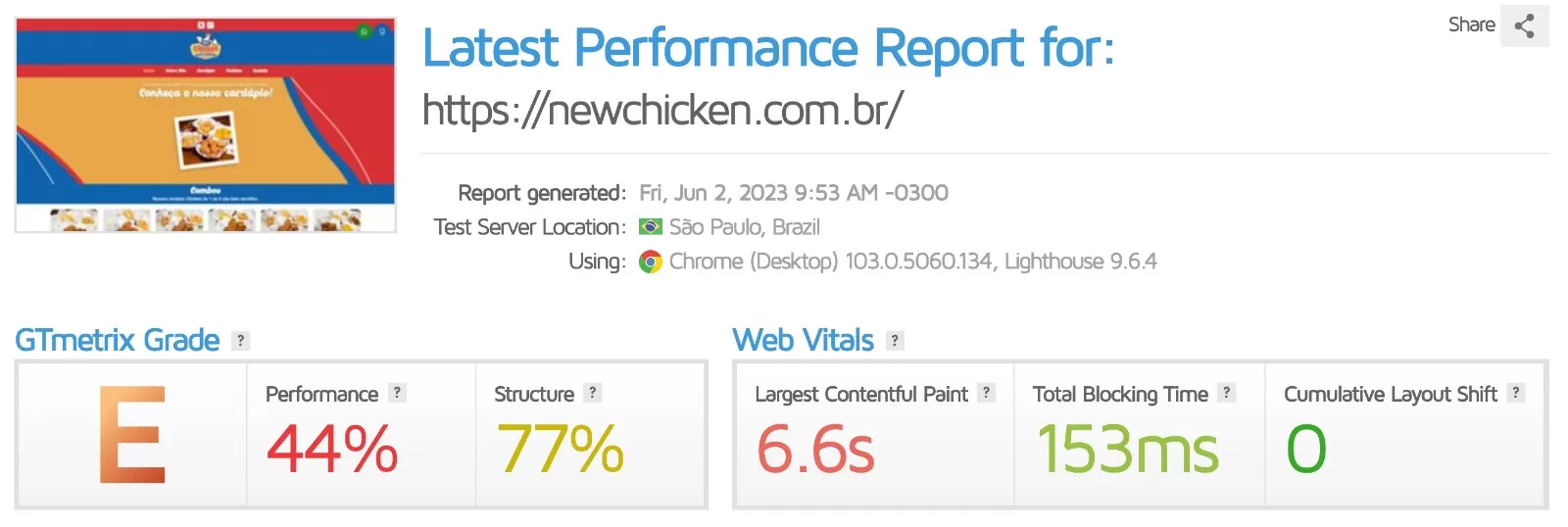
Task: Click the 6.6s Largest Contentful Paint value
Action: 815,449
